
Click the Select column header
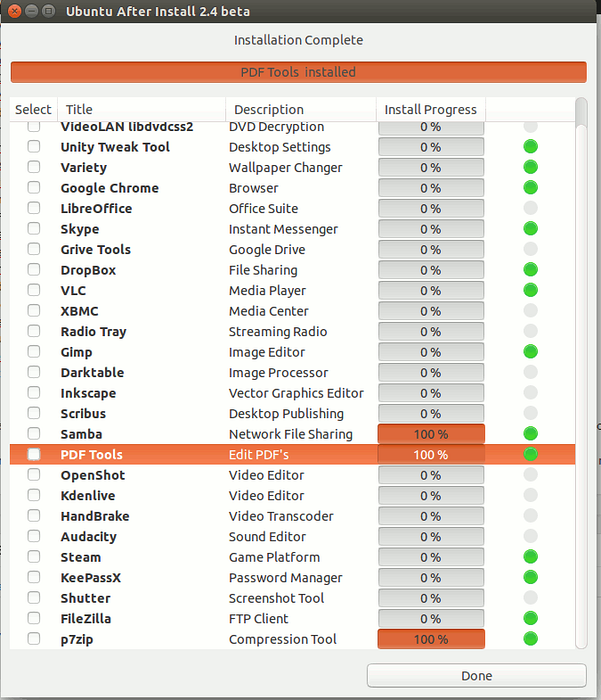[x=34, y=110]
